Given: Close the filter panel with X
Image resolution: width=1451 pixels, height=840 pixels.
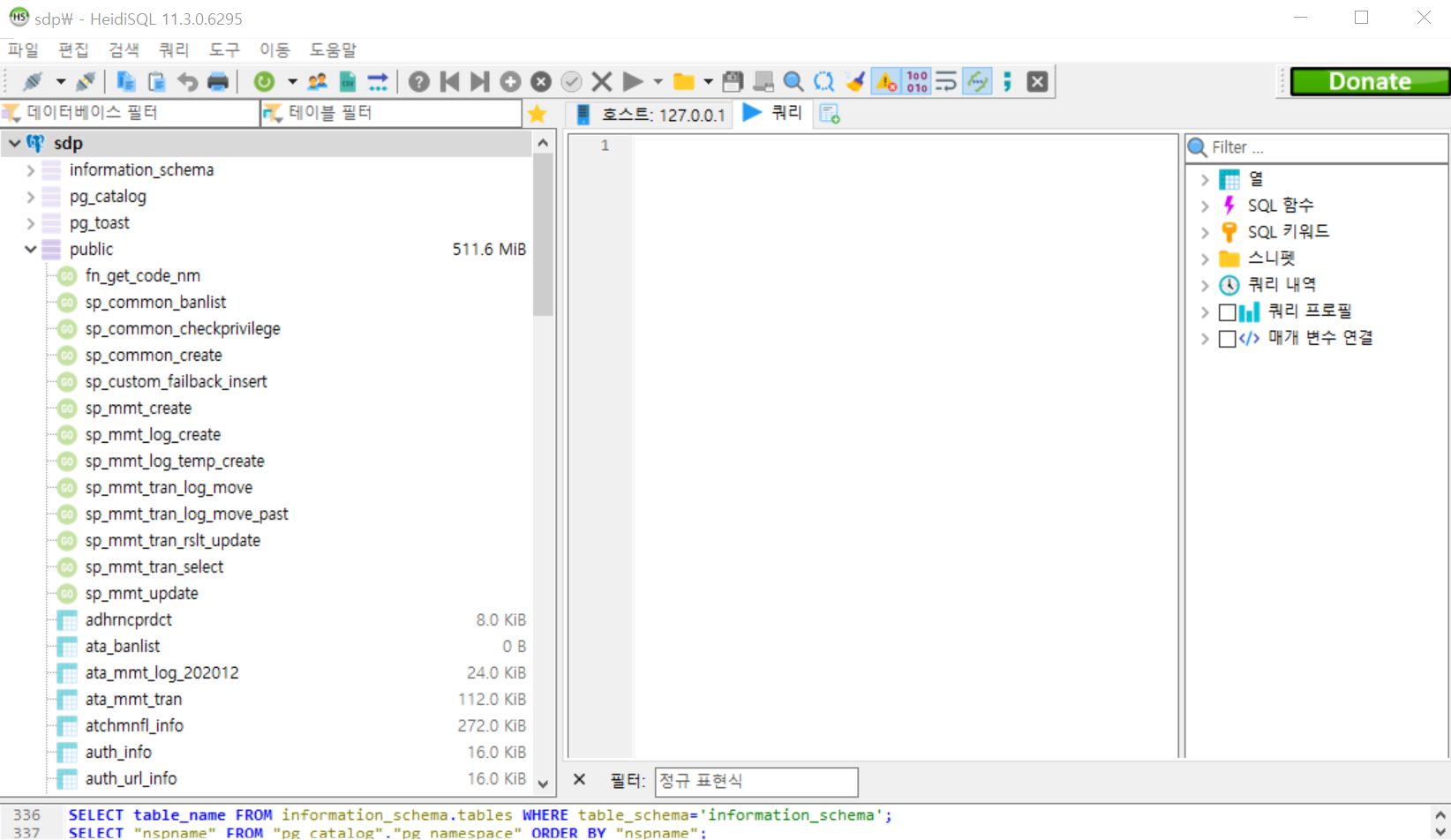Looking at the screenshot, I should [579, 780].
